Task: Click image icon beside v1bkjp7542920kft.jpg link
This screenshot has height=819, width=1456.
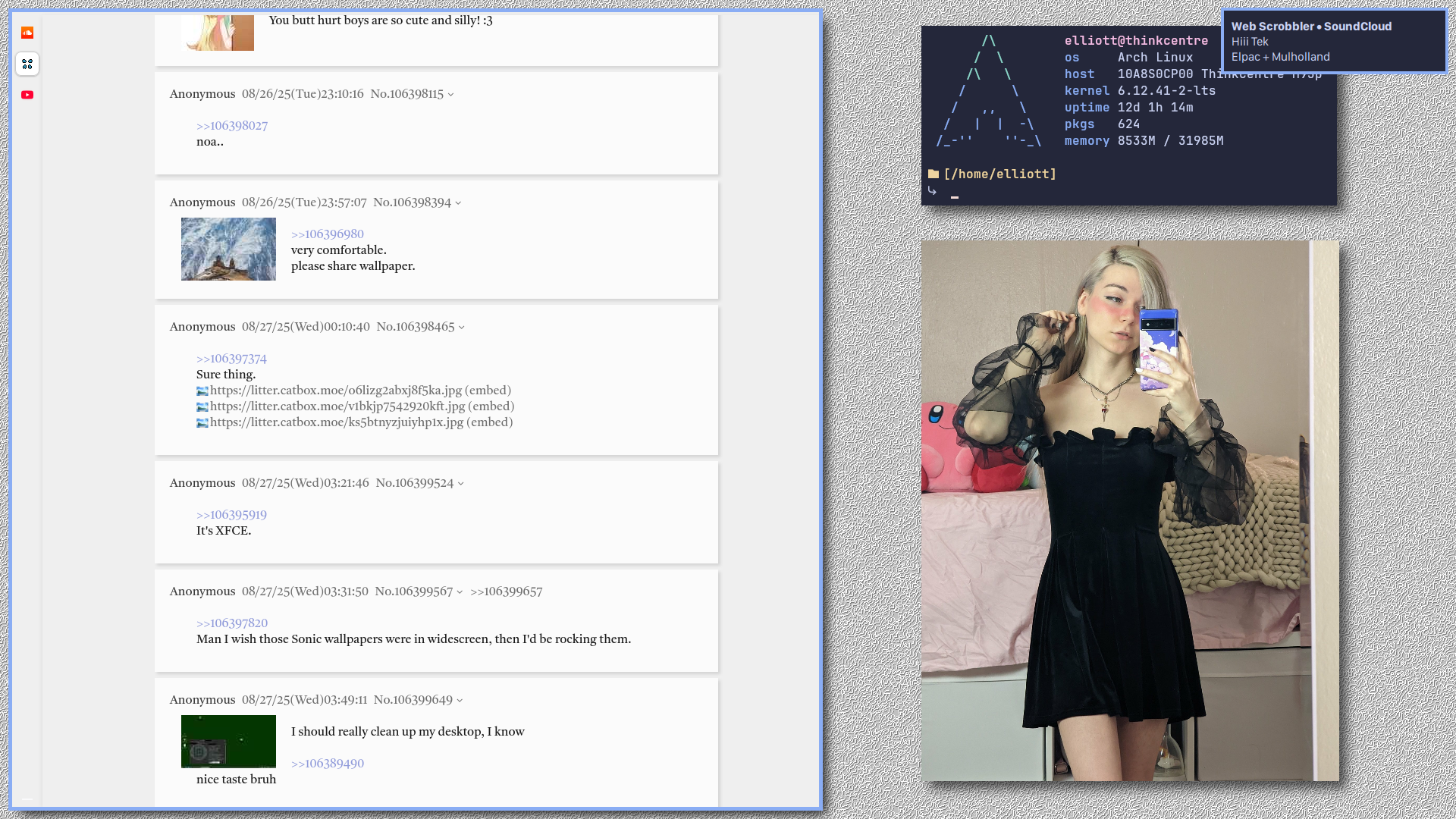Action: (x=202, y=407)
